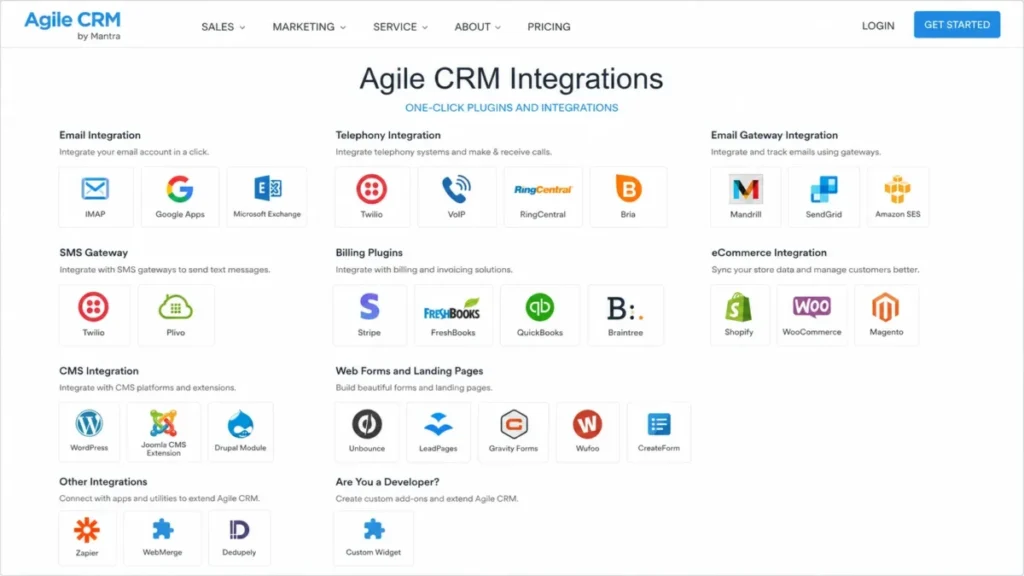This screenshot has width=1024, height=576.
Task: Click the Are You a Developer? heading
Action: point(387,482)
